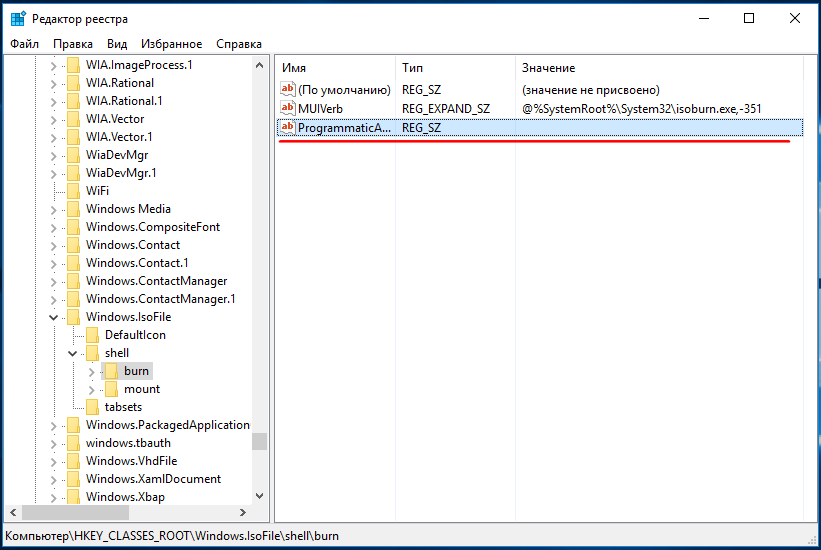Select the Windows.ContactManager.1 key label
The image size is (821, 550).
(161, 299)
